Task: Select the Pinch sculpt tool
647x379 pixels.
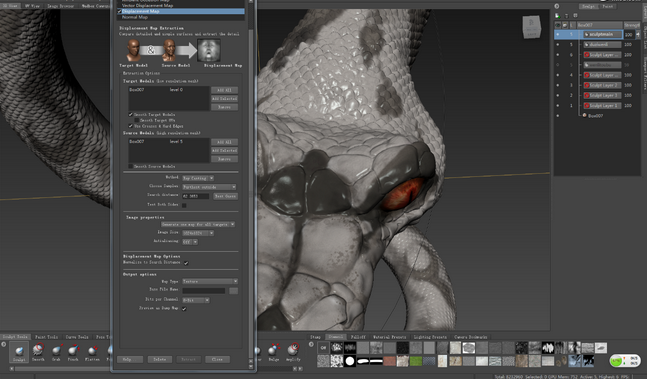Action: (73, 352)
